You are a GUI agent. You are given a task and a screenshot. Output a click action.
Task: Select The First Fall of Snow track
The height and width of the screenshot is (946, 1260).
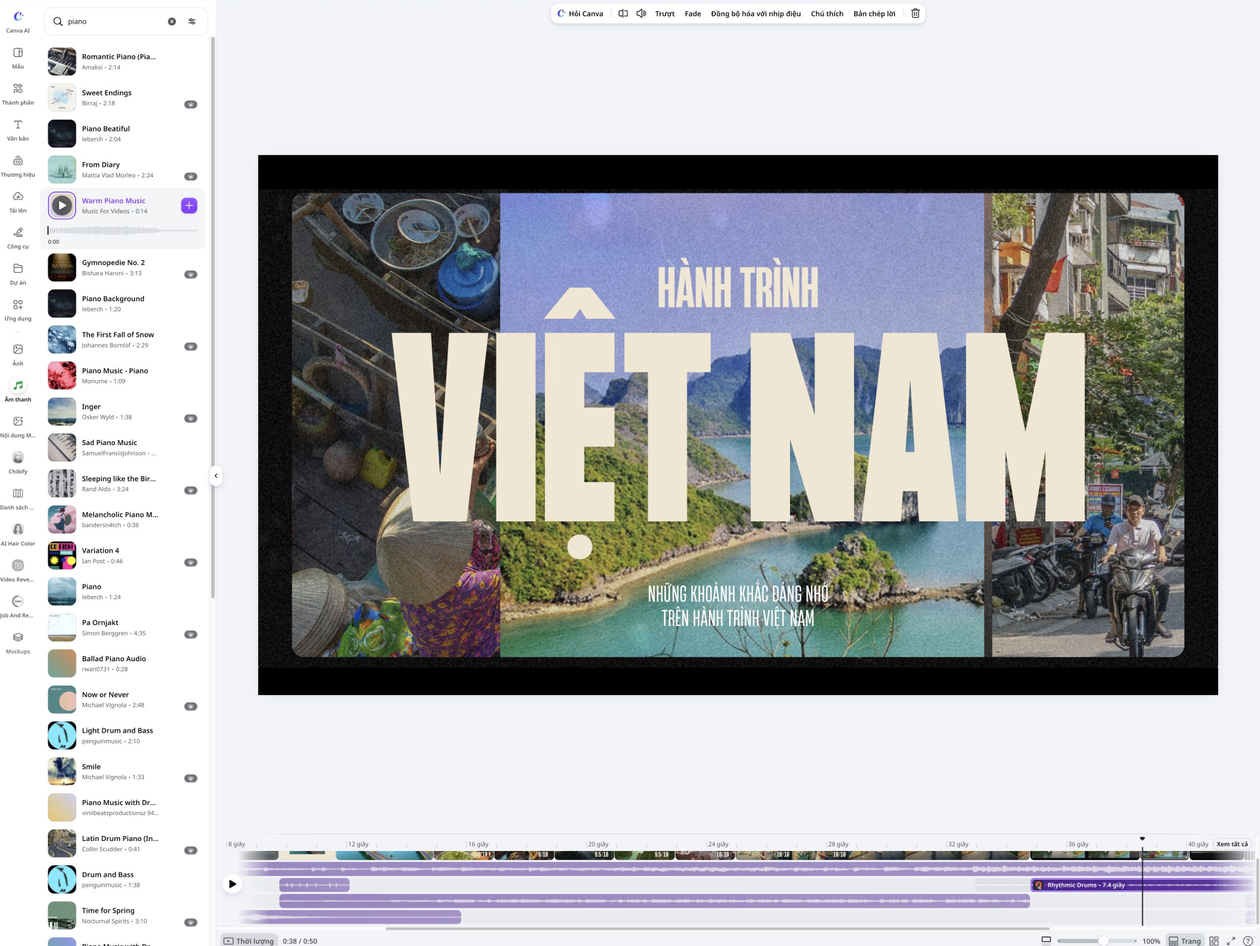tap(122, 339)
